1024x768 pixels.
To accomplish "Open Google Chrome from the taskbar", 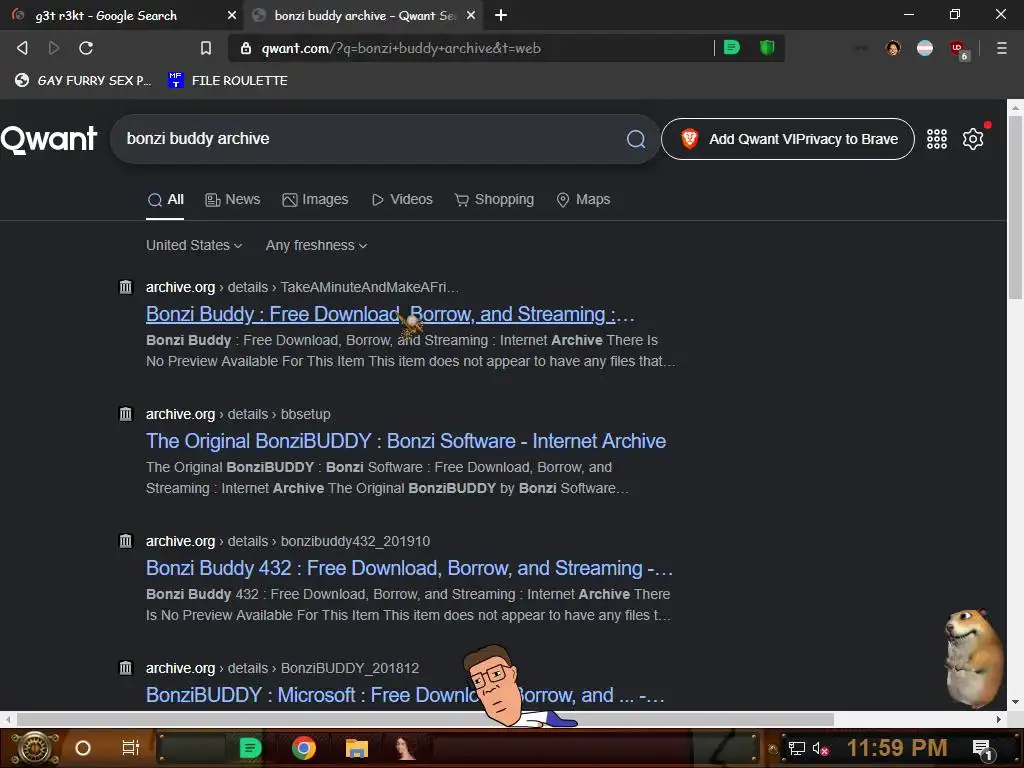I will pyautogui.click(x=304, y=748).
